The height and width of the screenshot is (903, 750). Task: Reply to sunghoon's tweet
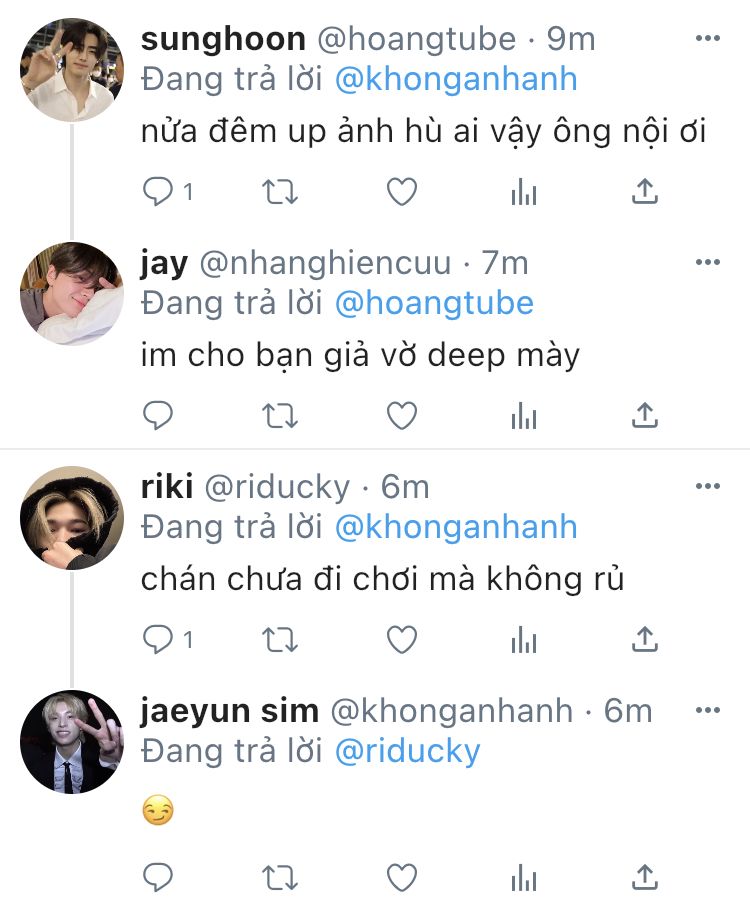point(157,191)
